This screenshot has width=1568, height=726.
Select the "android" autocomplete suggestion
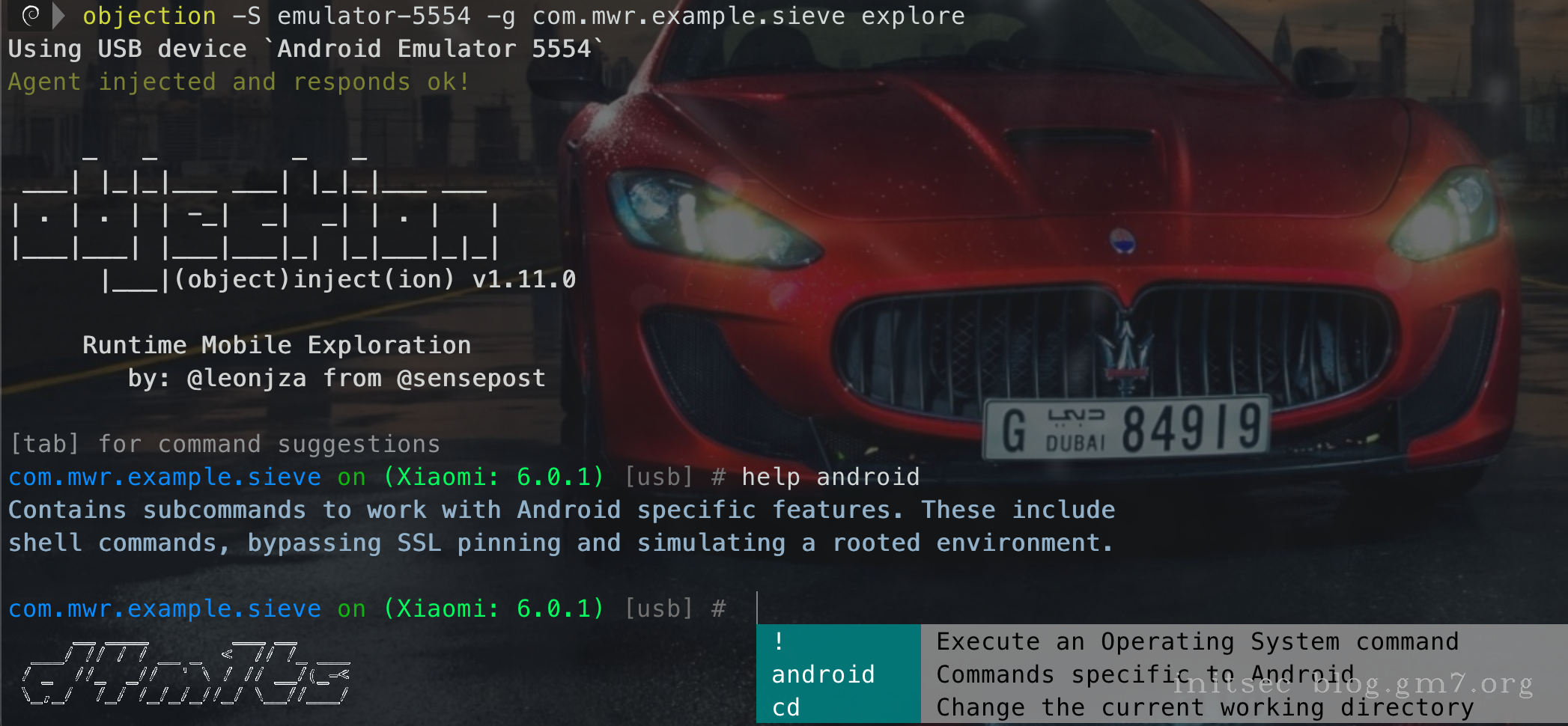(x=823, y=674)
